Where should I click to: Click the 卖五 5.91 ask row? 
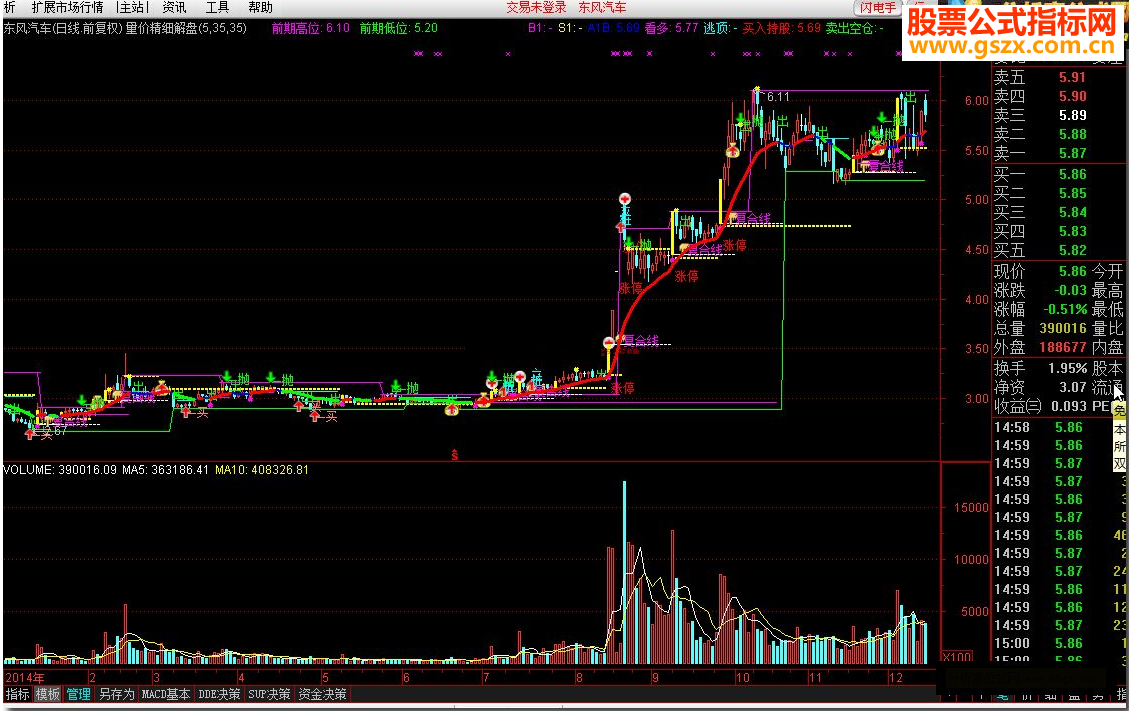tap(1040, 77)
